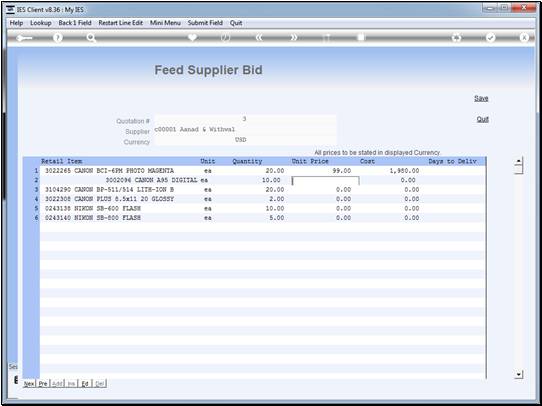This screenshot has width=542, height=406.
Task: Click the heart favorites icon
Action: pyautogui.click(x=192, y=38)
